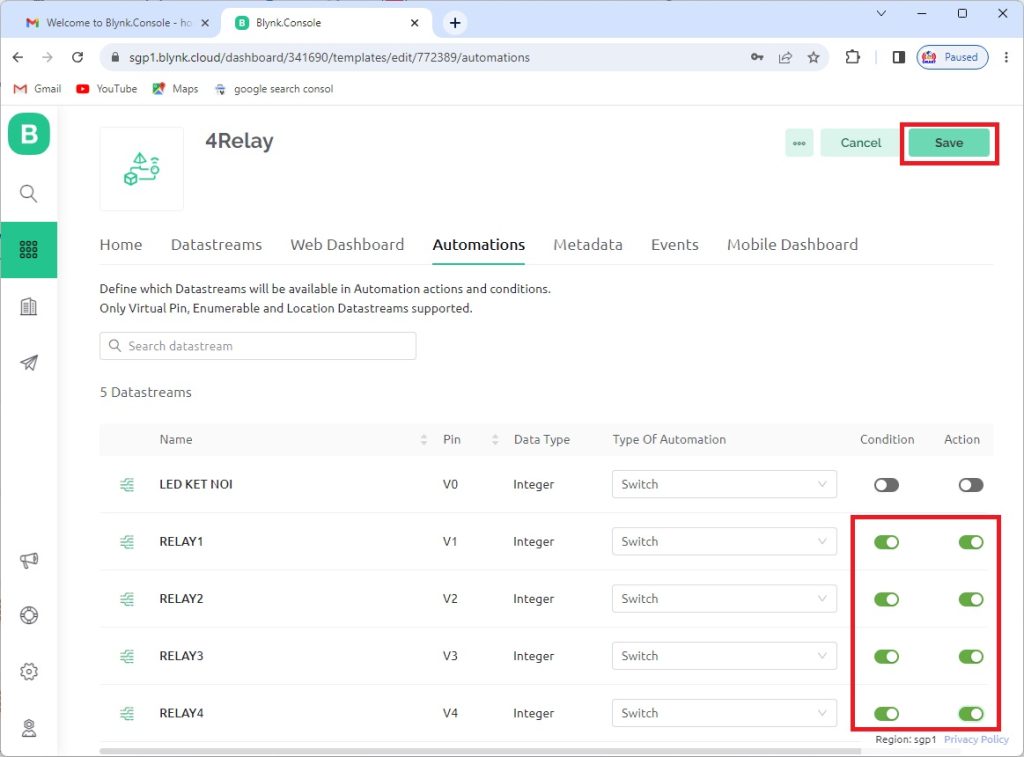Click the horizontal scrollbar below the table
The width and height of the screenshot is (1024, 757).
(480, 750)
